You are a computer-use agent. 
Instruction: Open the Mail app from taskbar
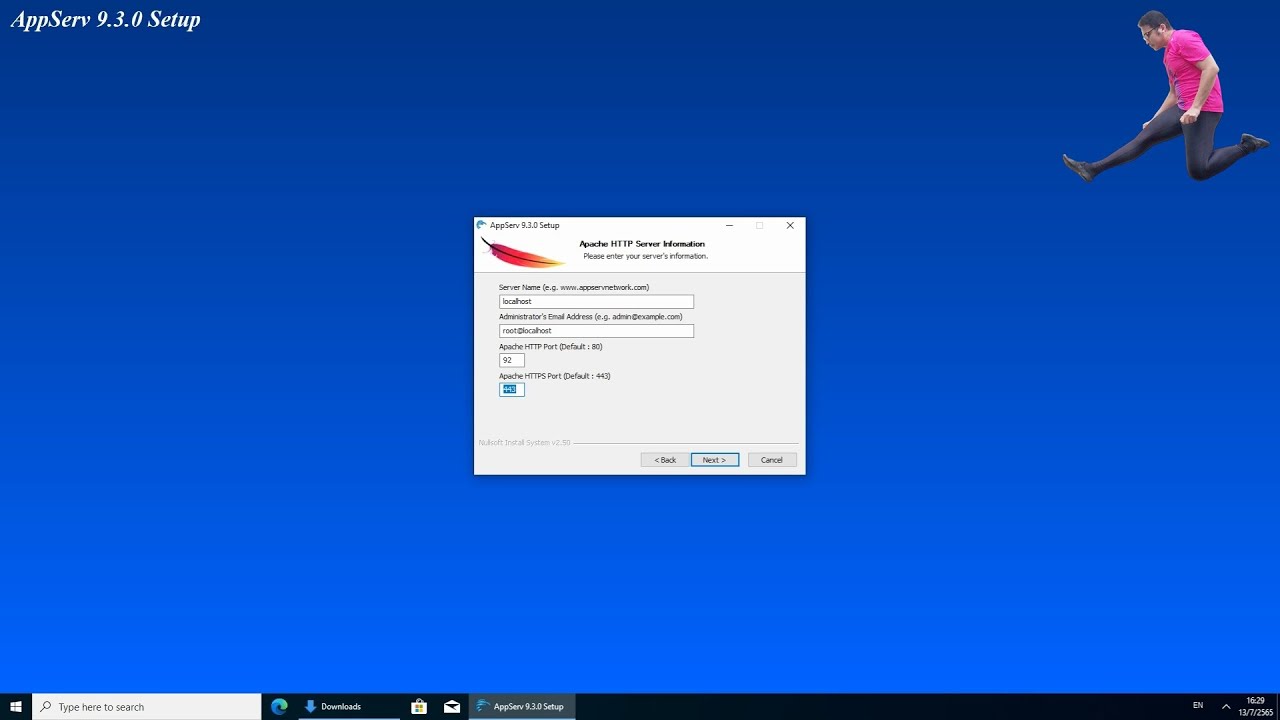point(452,706)
